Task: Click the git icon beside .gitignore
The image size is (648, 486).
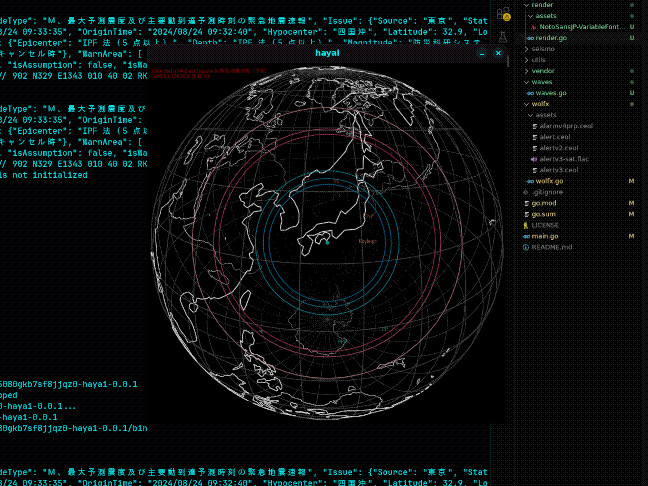Action: click(x=525, y=192)
